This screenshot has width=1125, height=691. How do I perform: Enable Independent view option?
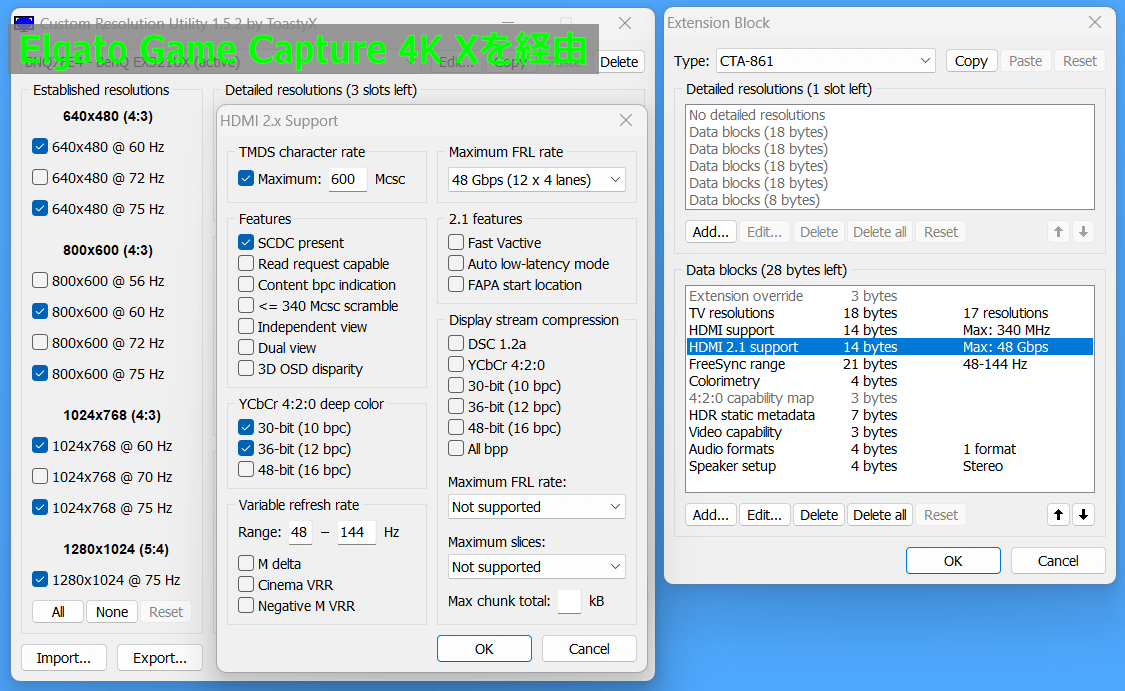coord(246,326)
